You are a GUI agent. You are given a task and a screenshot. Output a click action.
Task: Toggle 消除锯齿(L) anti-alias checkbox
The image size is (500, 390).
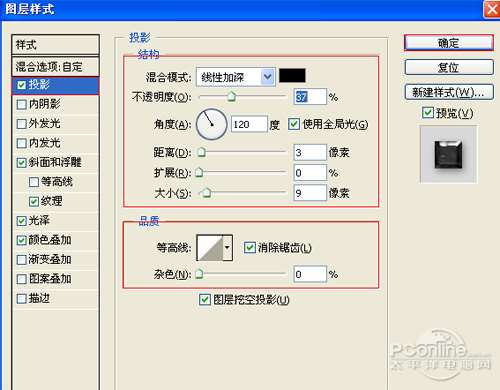pyautogui.click(x=250, y=248)
